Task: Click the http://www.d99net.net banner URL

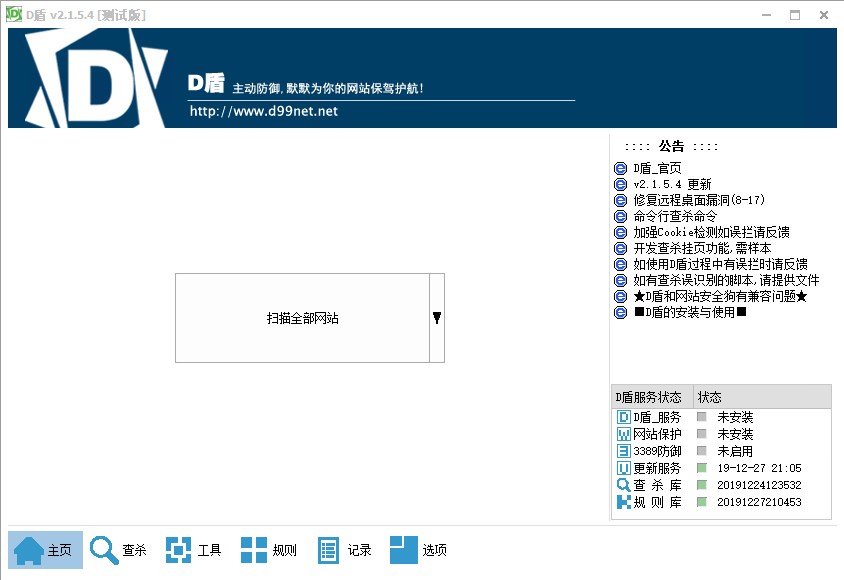Action: 264,111
